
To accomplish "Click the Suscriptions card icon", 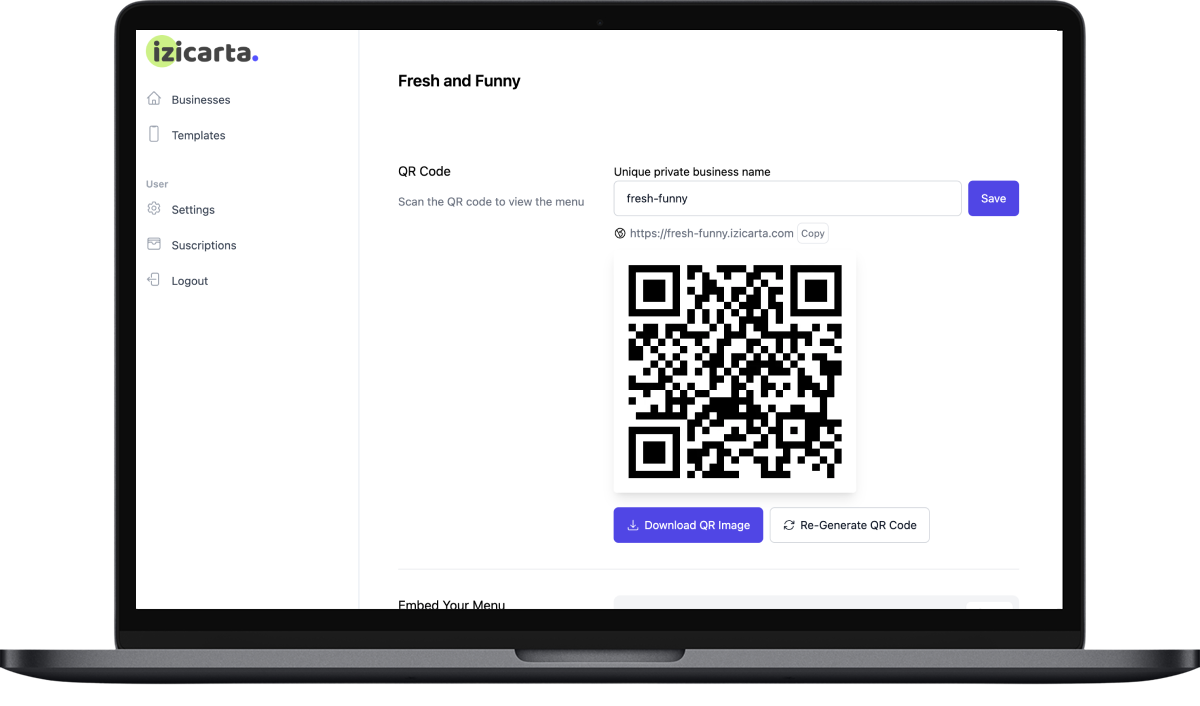I will pyautogui.click(x=154, y=244).
